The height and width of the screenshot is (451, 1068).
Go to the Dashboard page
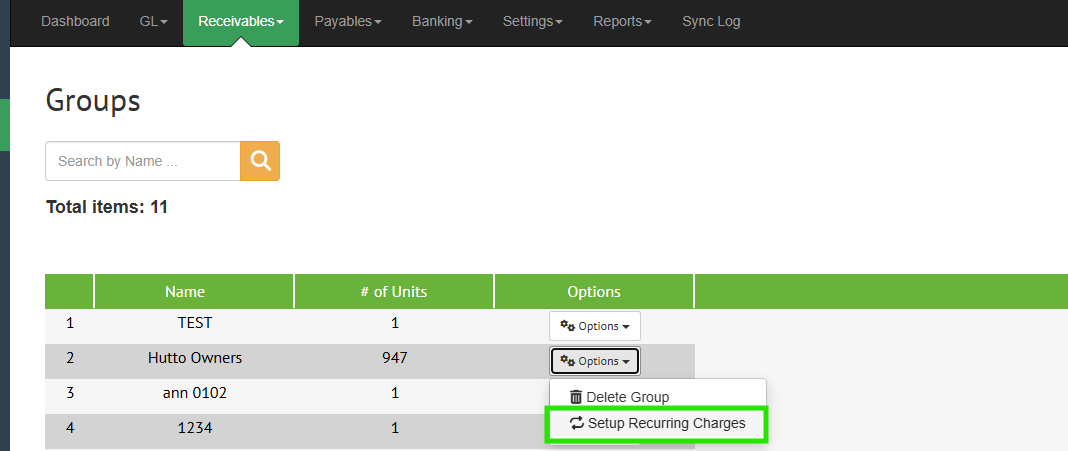(75, 21)
